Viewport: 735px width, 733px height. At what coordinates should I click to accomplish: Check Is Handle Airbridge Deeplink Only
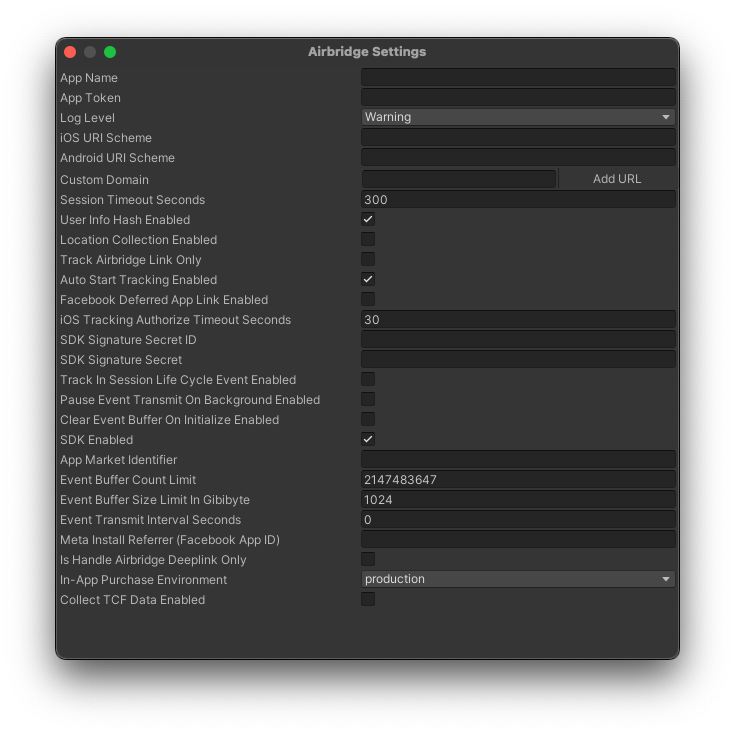click(368, 559)
